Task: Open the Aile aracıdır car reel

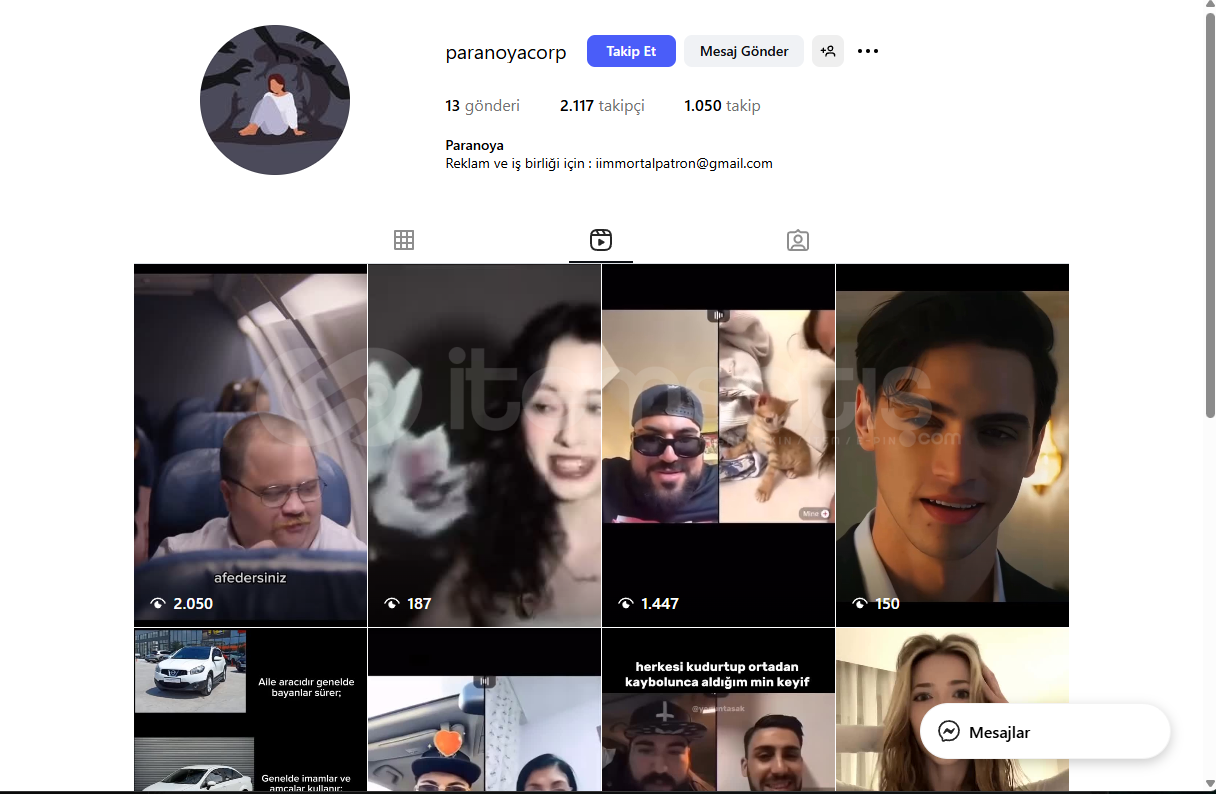Action: (x=250, y=710)
